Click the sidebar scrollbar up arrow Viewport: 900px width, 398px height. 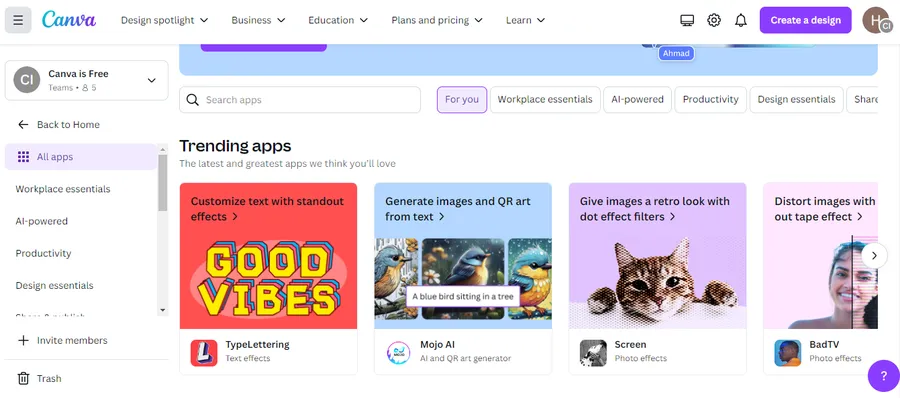[162, 149]
